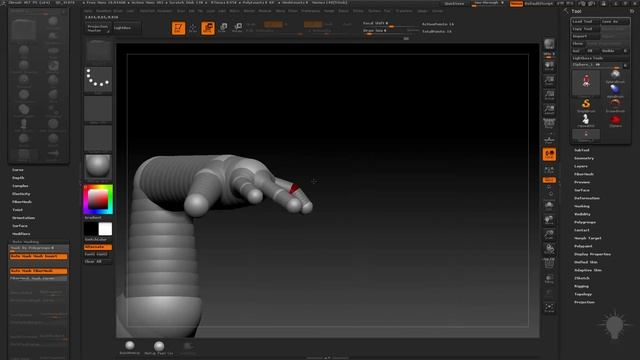Screen dimensions: 640x360
Task: Toggle the orange XYZ rotation button
Action: click(549, 180)
